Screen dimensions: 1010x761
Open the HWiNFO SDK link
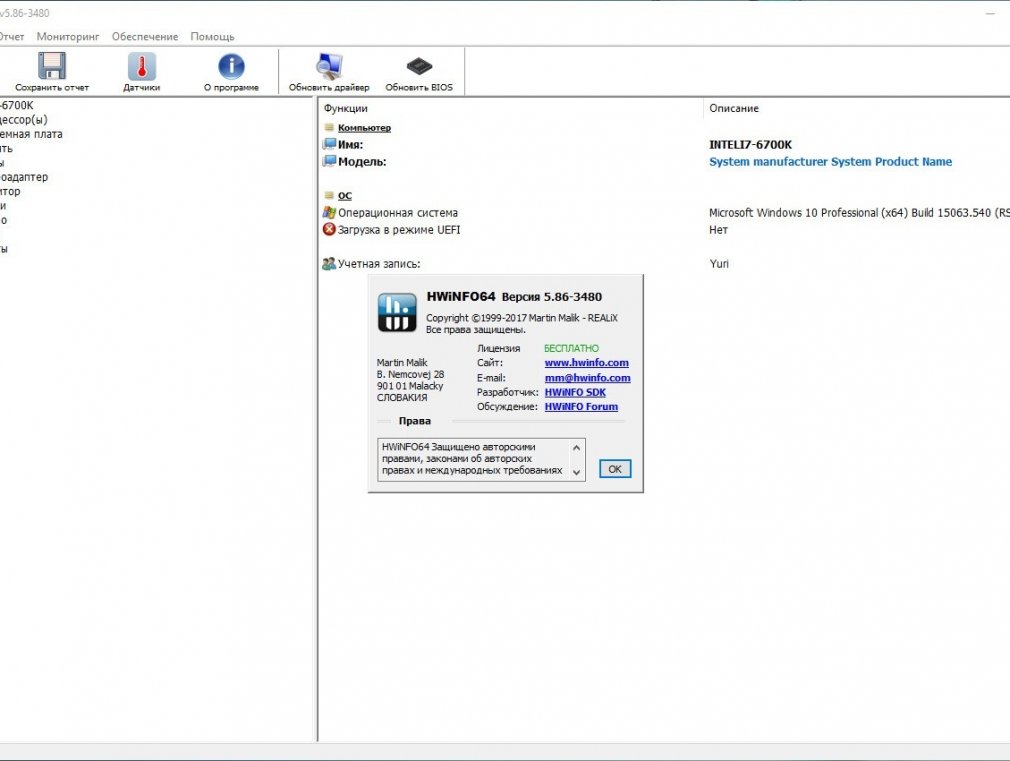point(575,392)
